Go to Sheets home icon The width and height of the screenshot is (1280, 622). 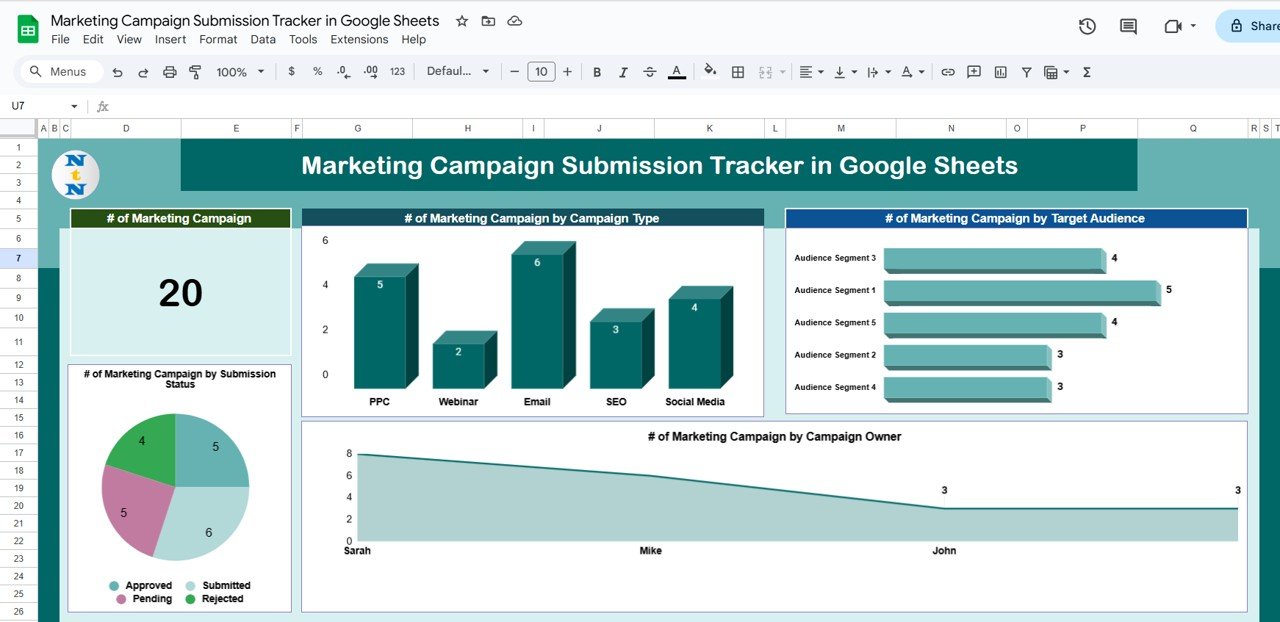(28, 29)
